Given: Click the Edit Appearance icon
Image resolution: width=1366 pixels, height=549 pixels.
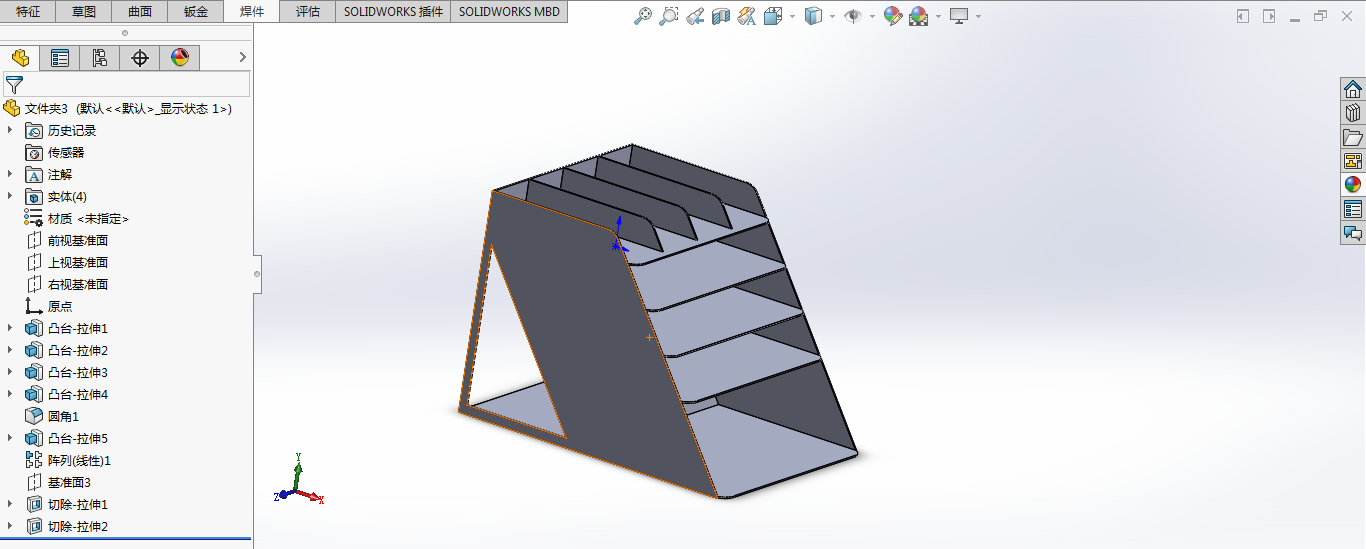Looking at the screenshot, I should (x=892, y=16).
